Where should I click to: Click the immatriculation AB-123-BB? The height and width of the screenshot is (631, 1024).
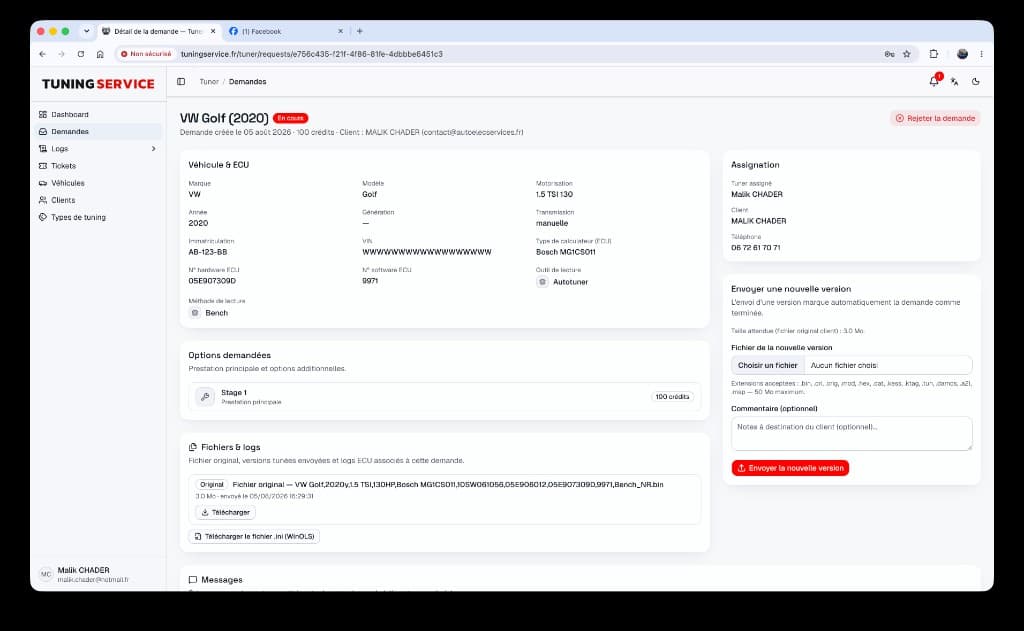click(208, 252)
